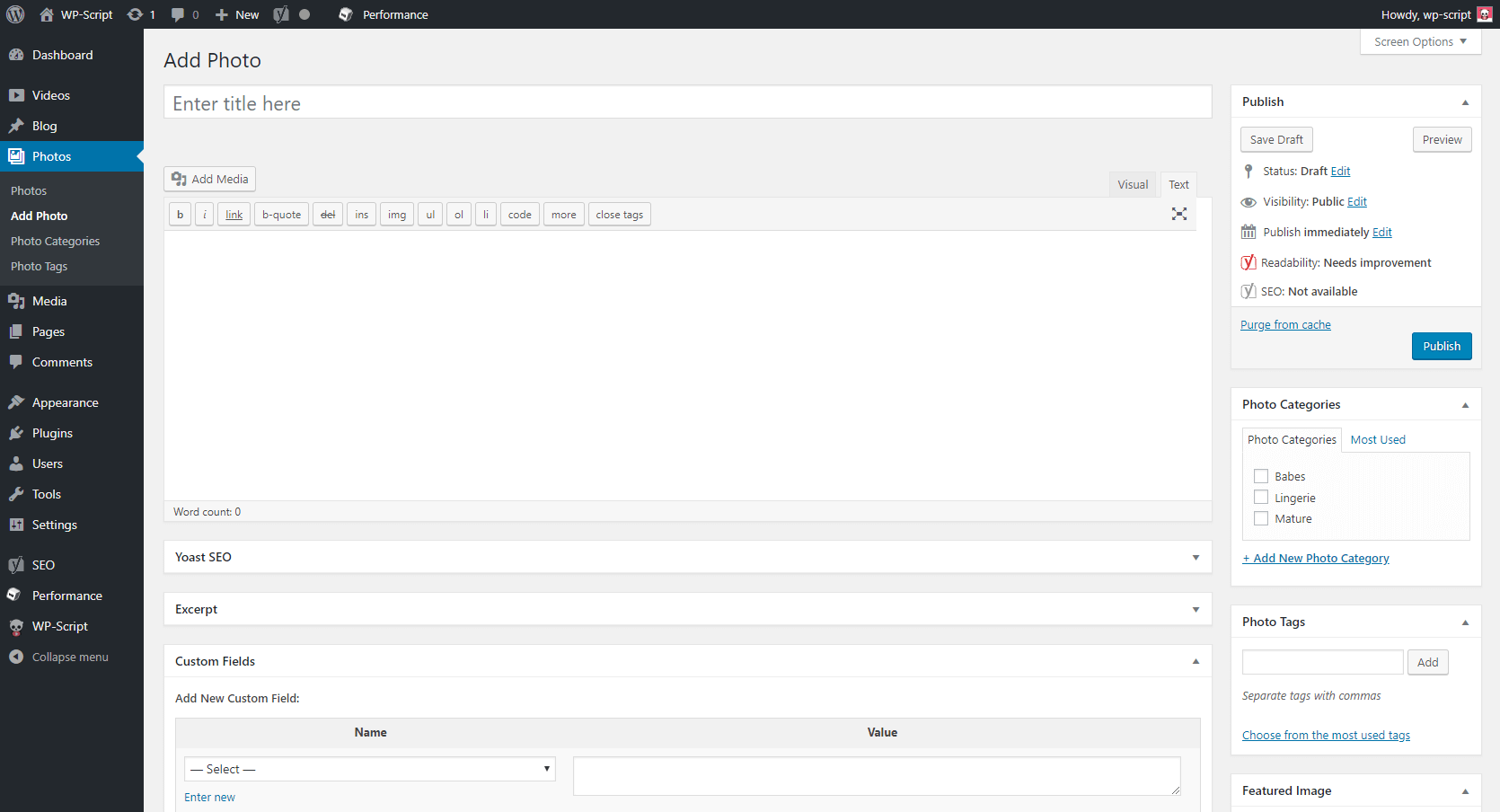
Task: Click the Enter title here field
Action: point(687,102)
